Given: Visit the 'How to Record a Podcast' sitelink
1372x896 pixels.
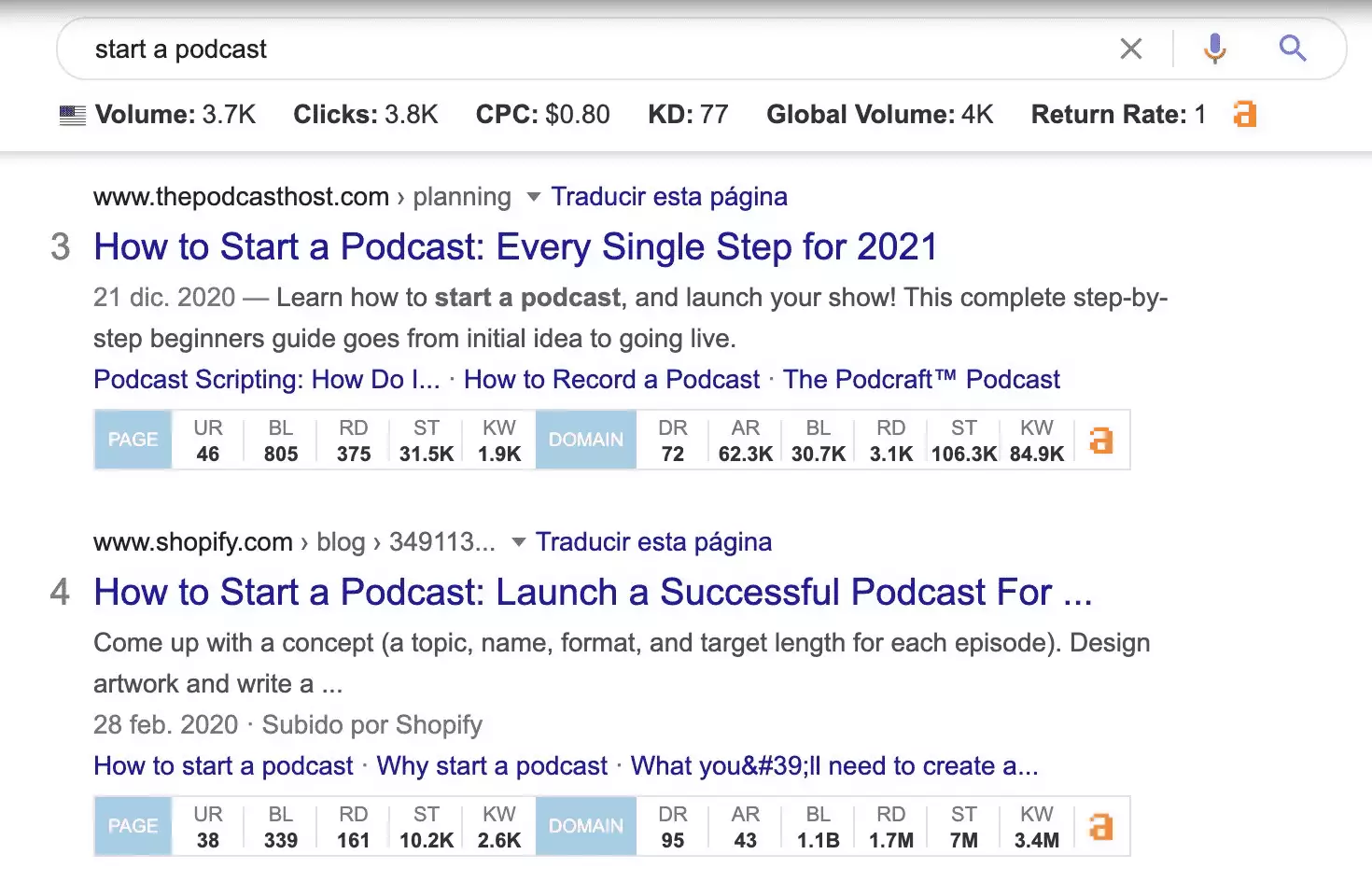Looking at the screenshot, I should click(611, 379).
